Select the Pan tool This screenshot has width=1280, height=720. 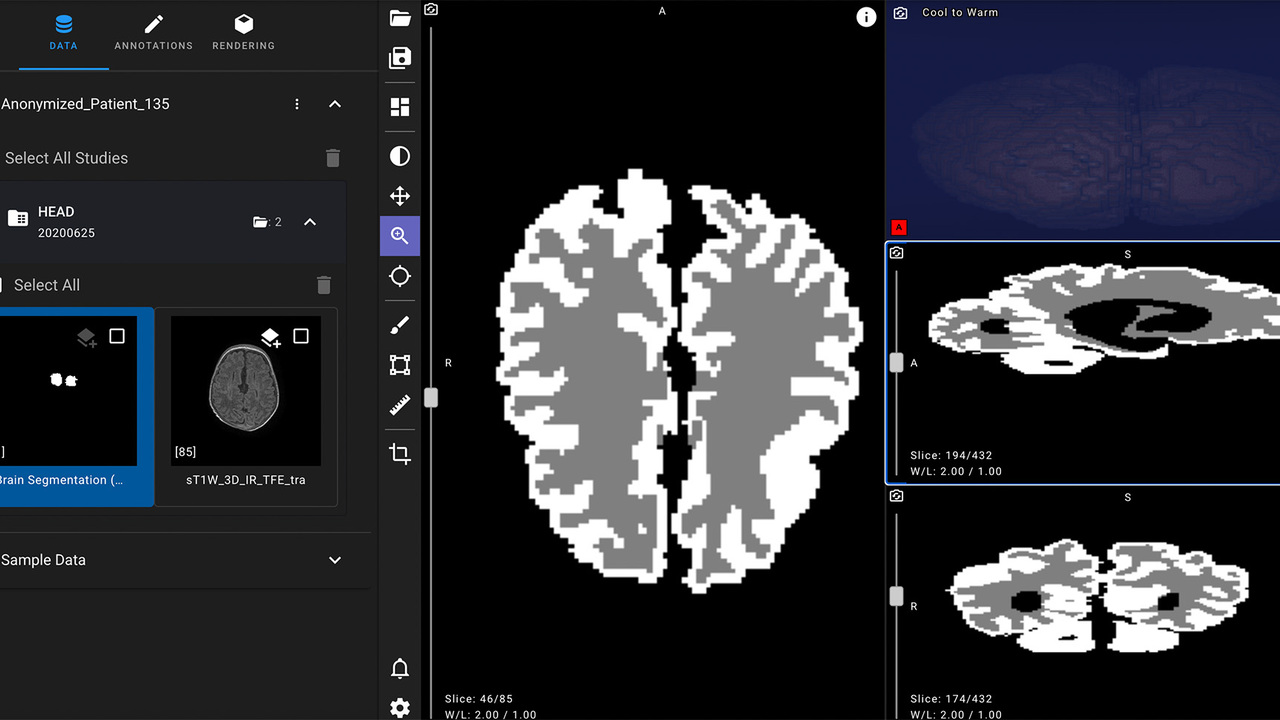tap(400, 196)
